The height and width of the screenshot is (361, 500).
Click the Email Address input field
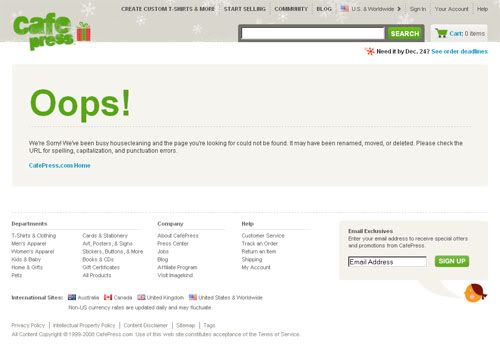point(387,262)
